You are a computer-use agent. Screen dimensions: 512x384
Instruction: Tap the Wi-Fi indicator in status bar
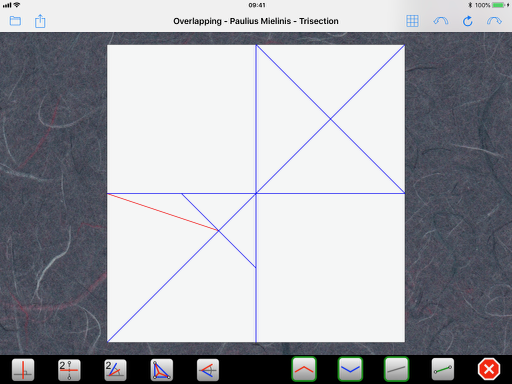point(17,5)
